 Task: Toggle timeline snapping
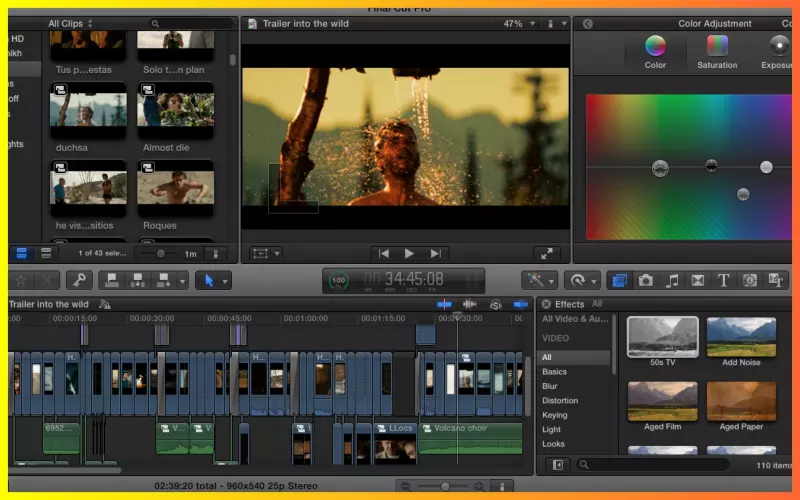pos(520,305)
